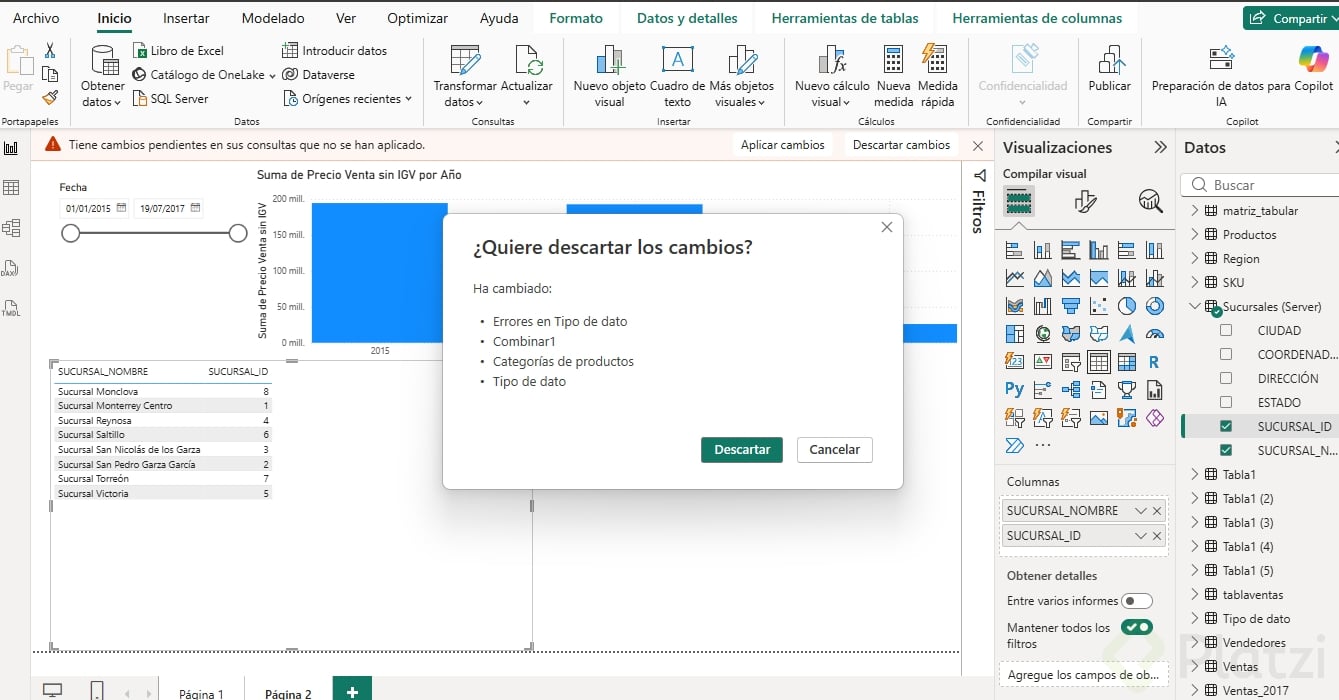Click Descartar cambios in banner
1339x700 pixels.
coord(901,145)
